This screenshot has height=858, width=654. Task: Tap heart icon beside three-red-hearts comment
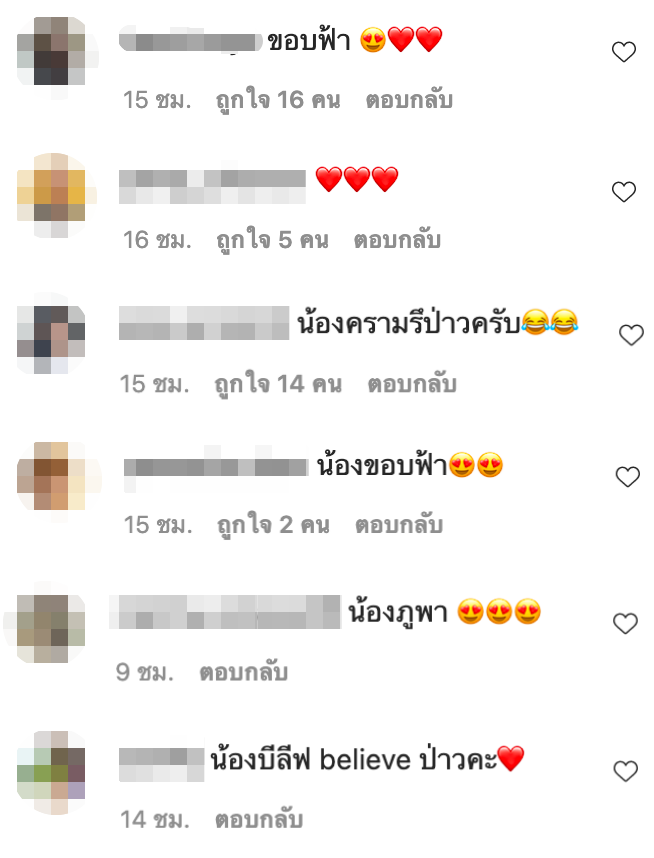click(623, 192)
